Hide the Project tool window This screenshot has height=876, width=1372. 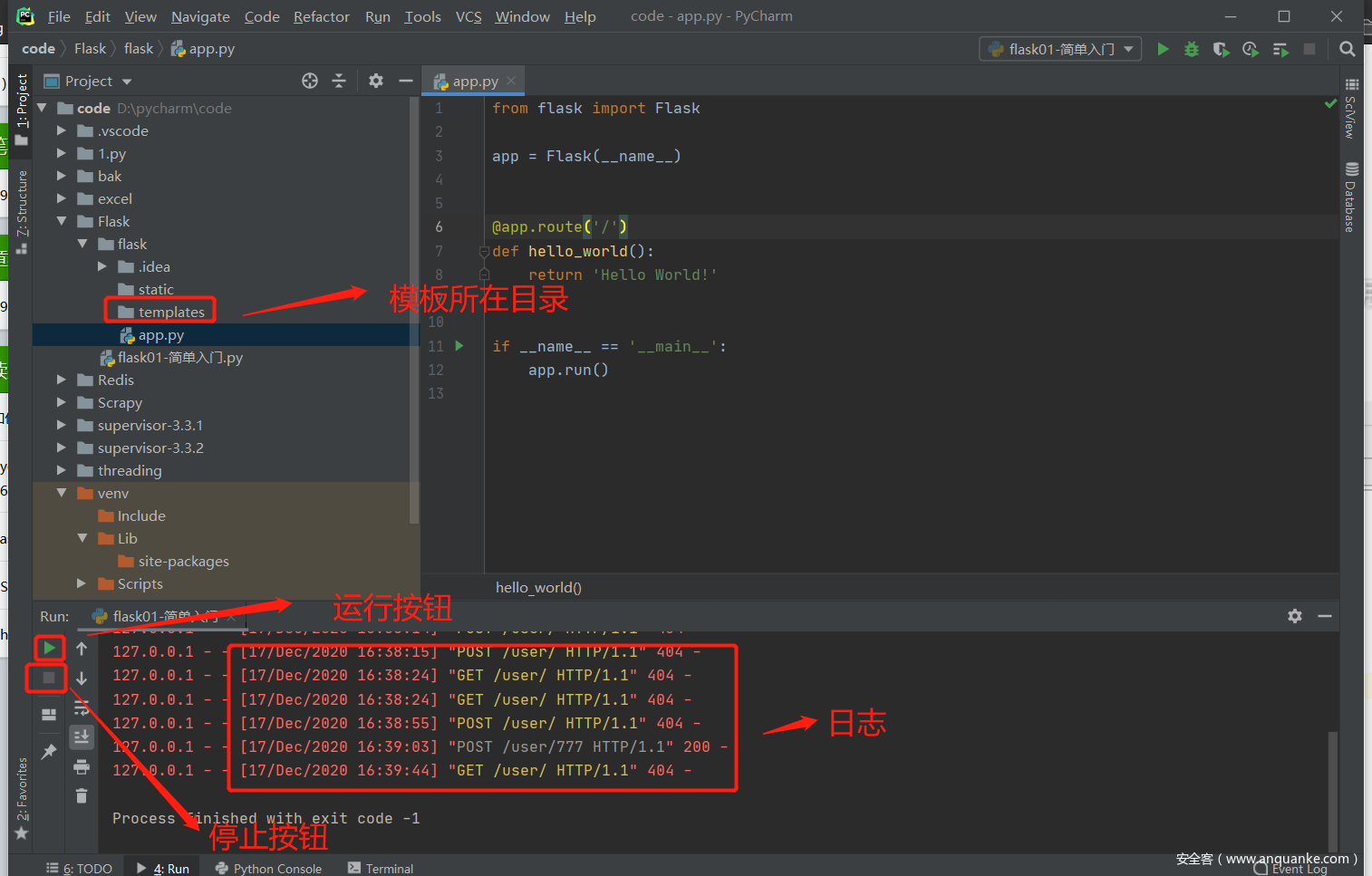click(406, 81)
